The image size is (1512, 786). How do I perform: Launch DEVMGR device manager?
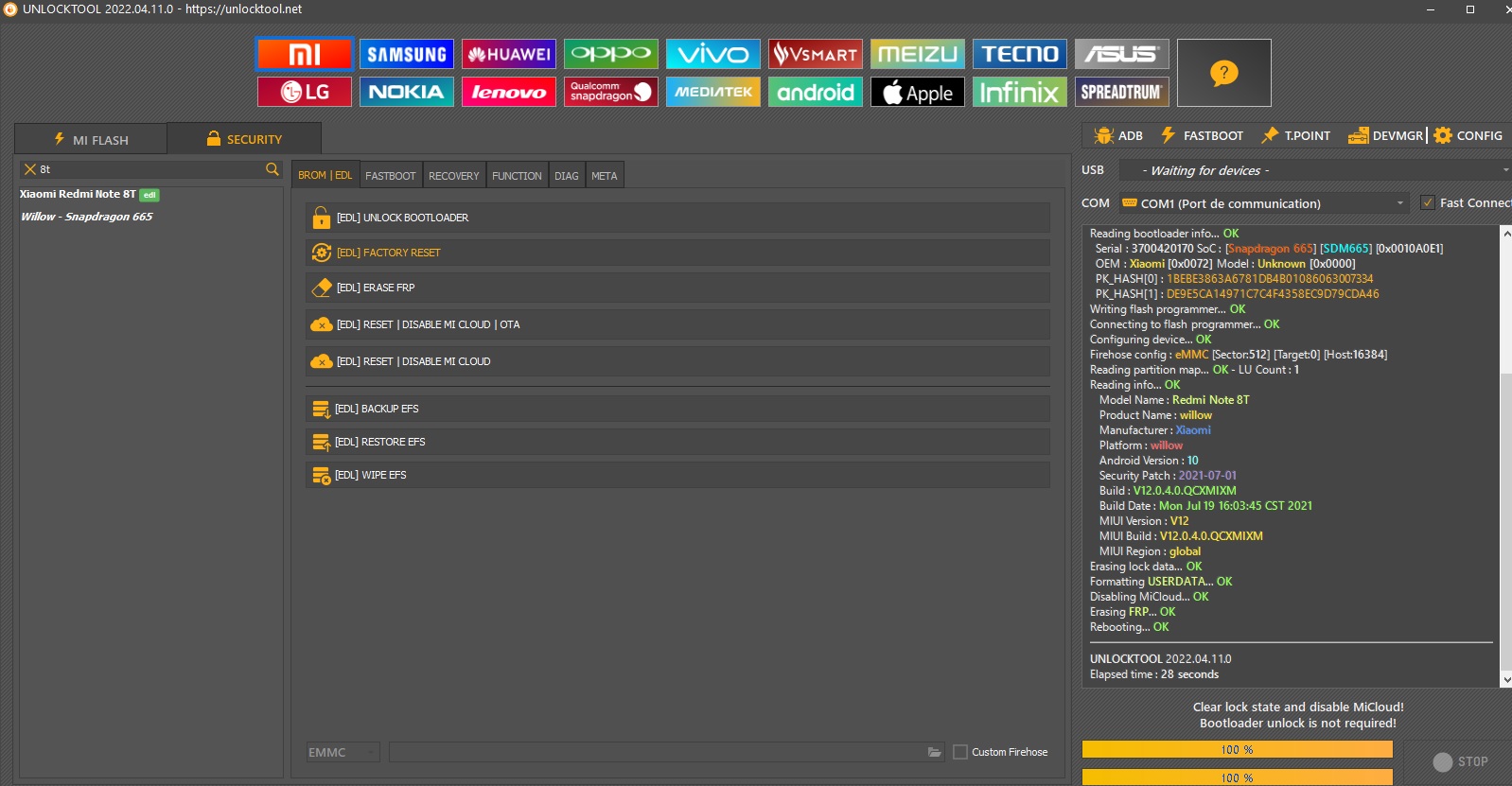[x=1385, y=135]
